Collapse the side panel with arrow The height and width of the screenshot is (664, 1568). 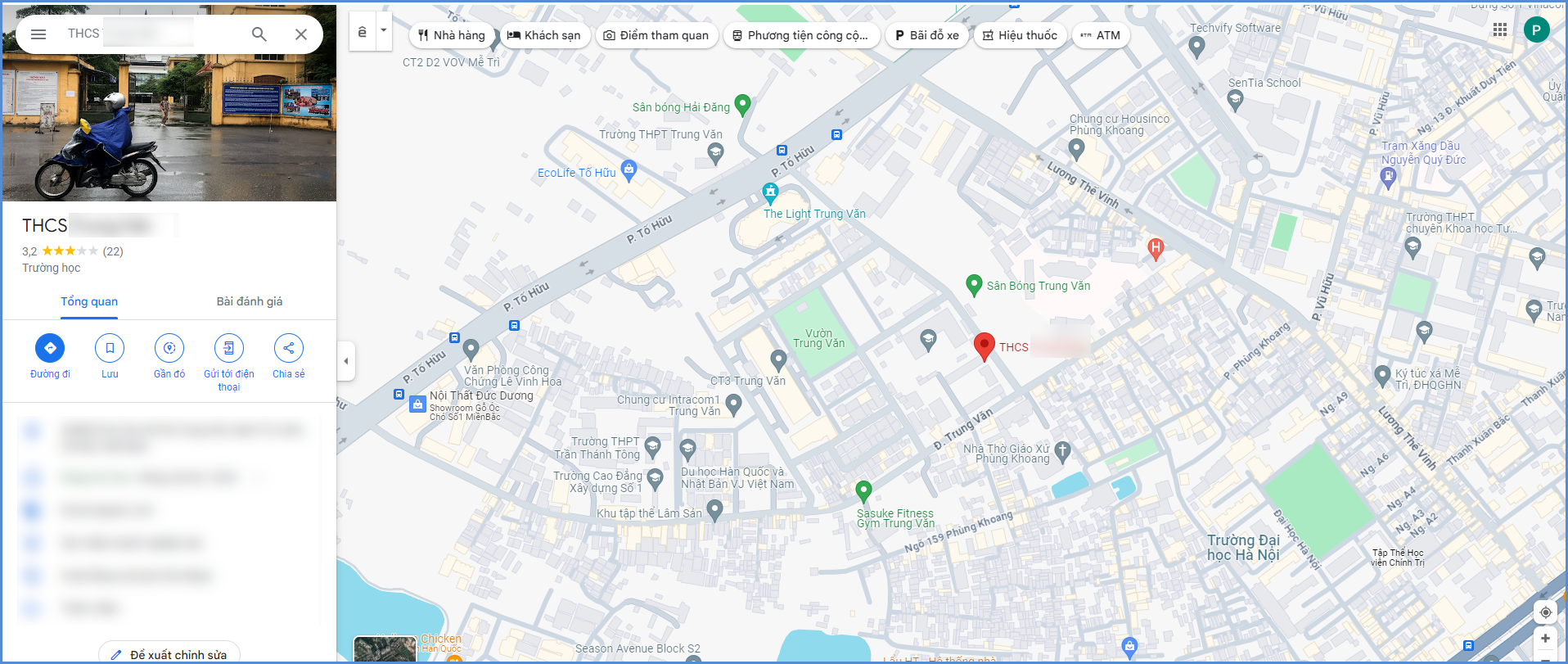click(346, 361)
